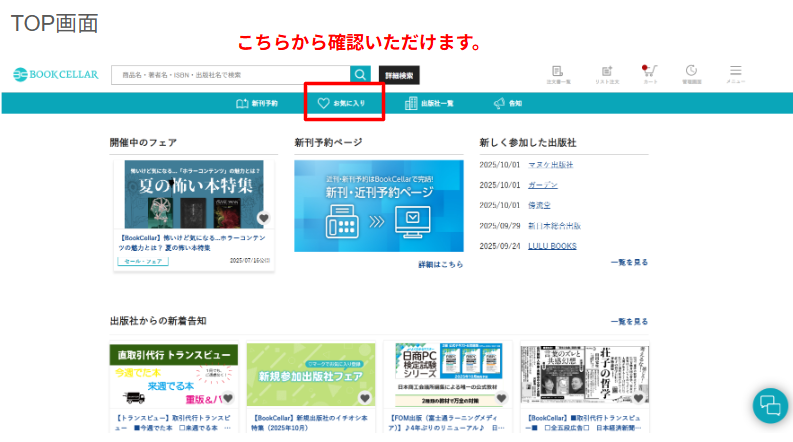This screenshot has width=793, height=442.
Task: Open the 【BookCellar】怖いけど気になる… fair title text
Action: click(192, 243)
